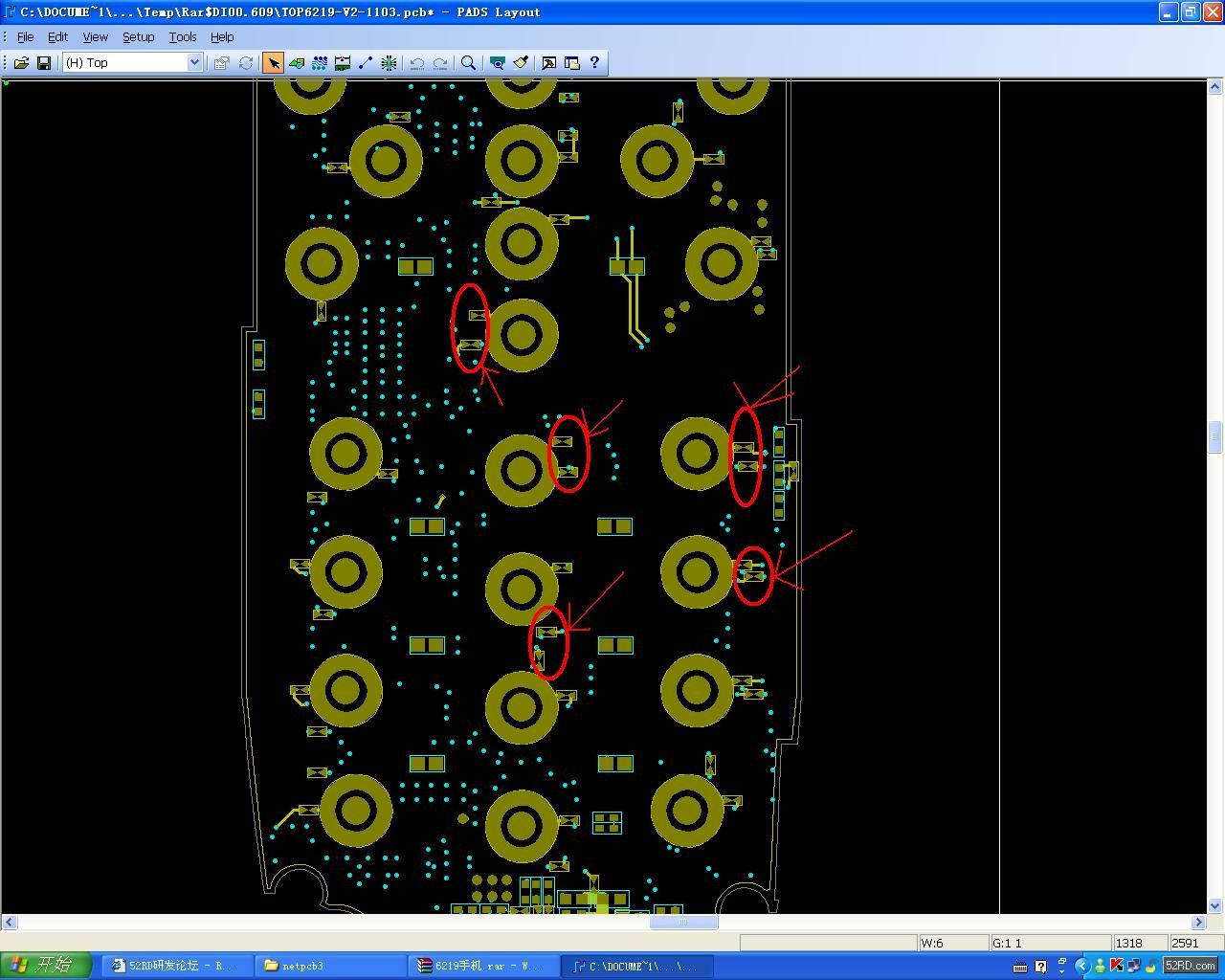Click the G:1 1 grid status field
1225x980 pixels.
[1050, 944]
